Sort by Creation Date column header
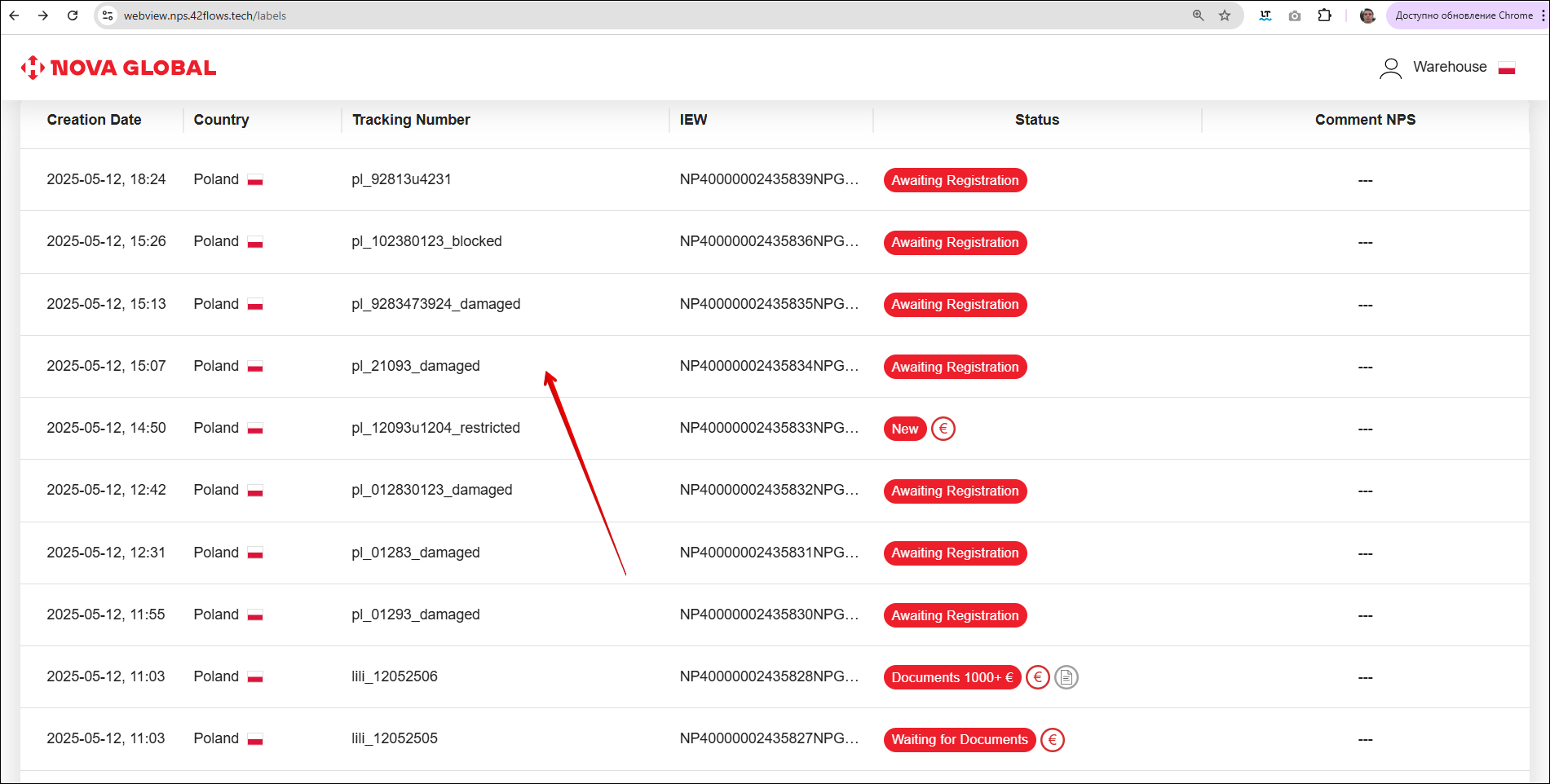This screenshot has width=1550, height=784. 94,120
